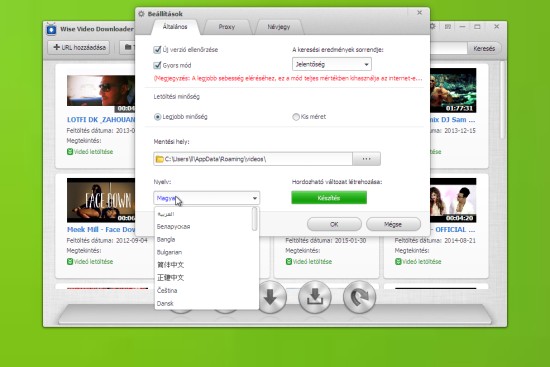The height and width of the screenshot is (367, 550).
Task: Switch to the Általános tab
Action: pyautogui.click(x=175, y=27)
